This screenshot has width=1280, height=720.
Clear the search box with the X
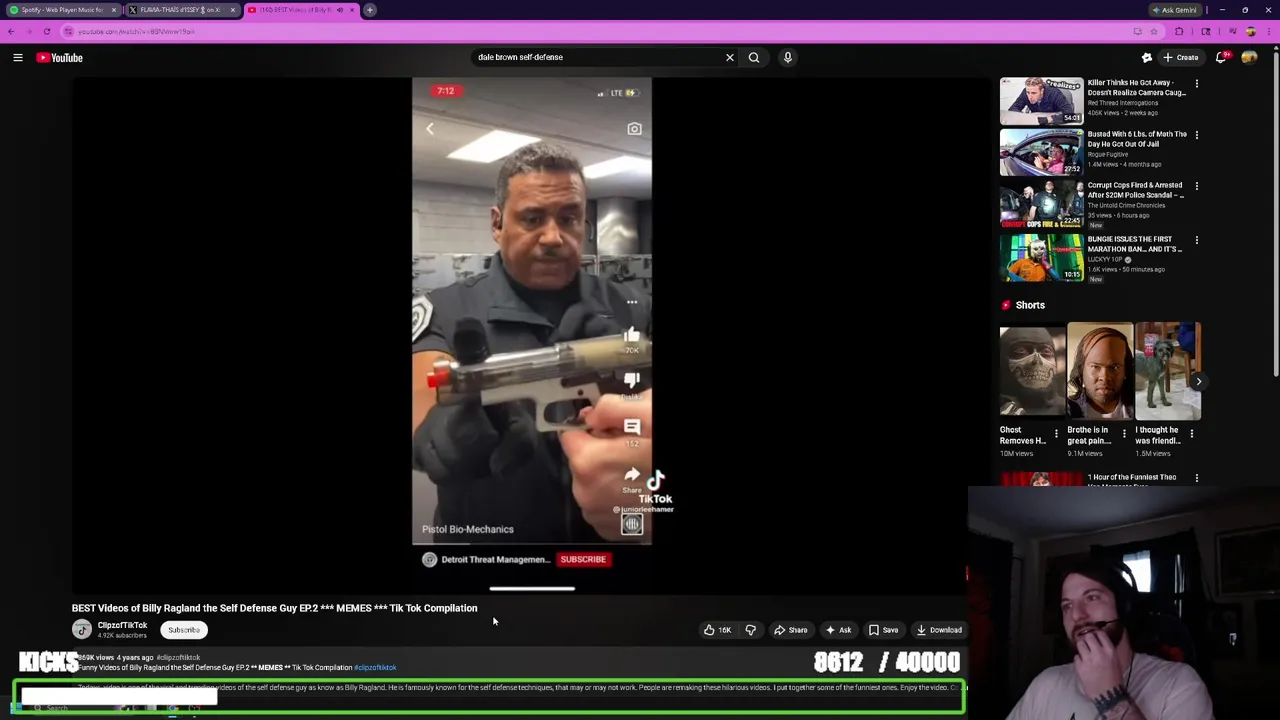(x=730, y=57)
